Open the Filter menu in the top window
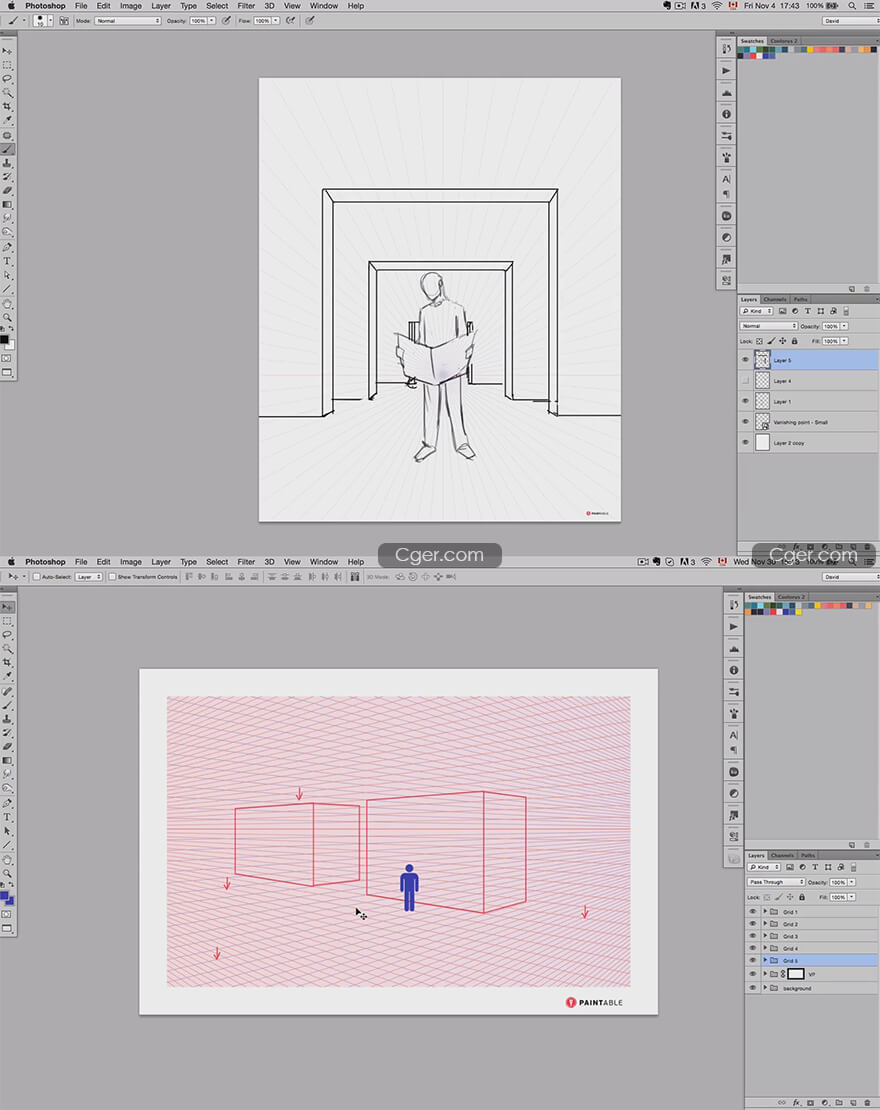Image resolution: width=880 pixels, height=1110 pixels. [246, 6]
